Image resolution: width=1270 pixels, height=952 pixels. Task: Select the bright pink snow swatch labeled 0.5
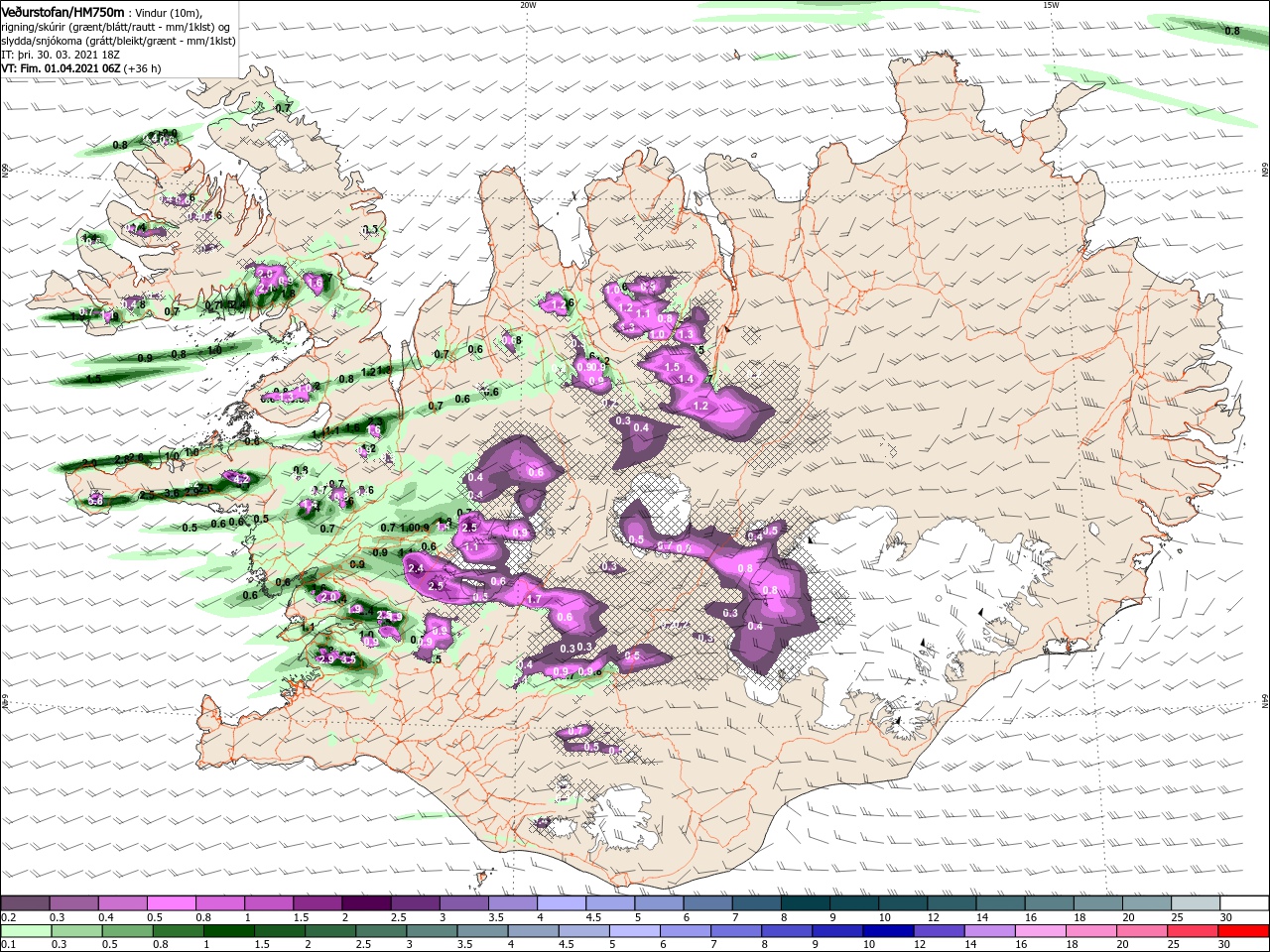click(171, 903)
